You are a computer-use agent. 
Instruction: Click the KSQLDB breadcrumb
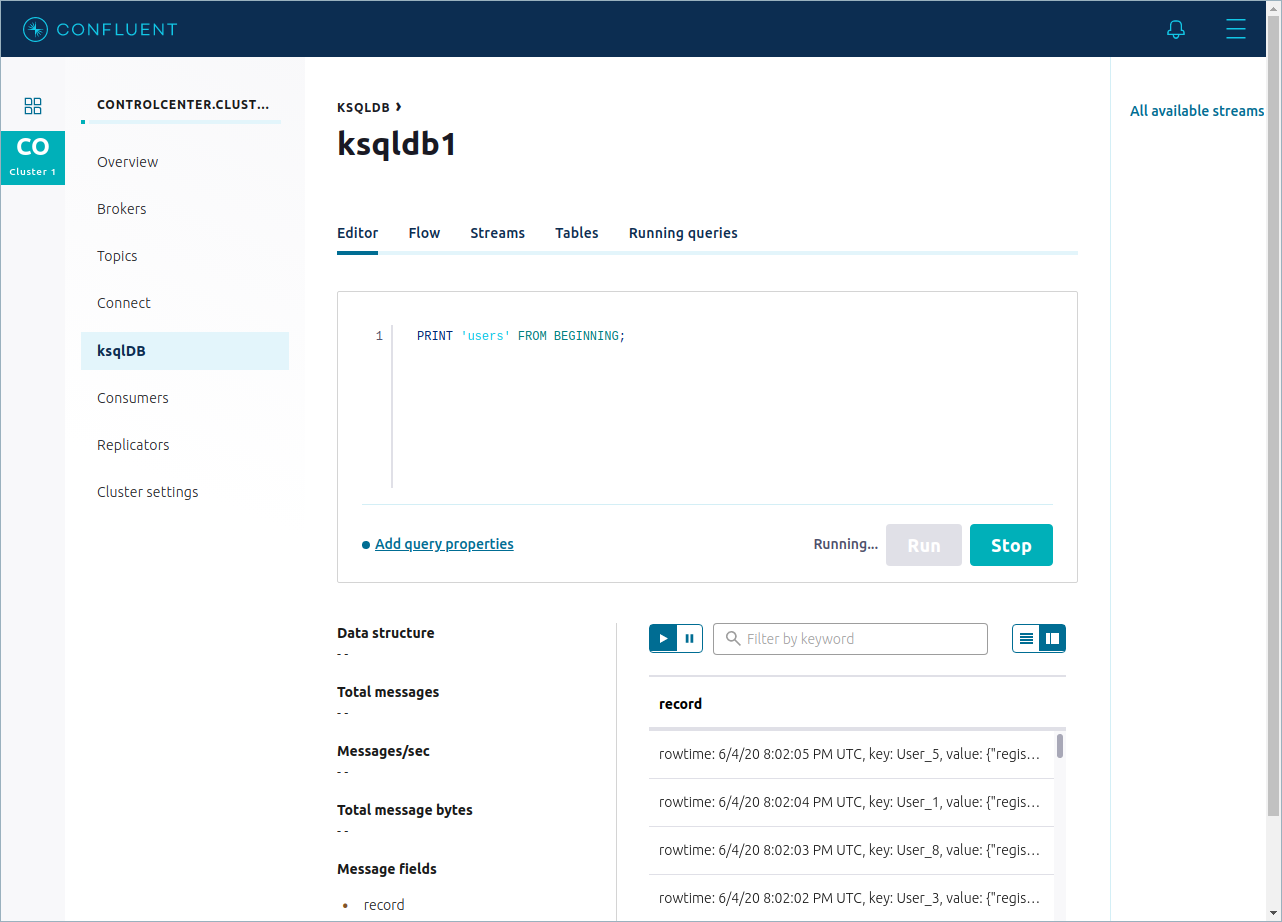(363, 107)
